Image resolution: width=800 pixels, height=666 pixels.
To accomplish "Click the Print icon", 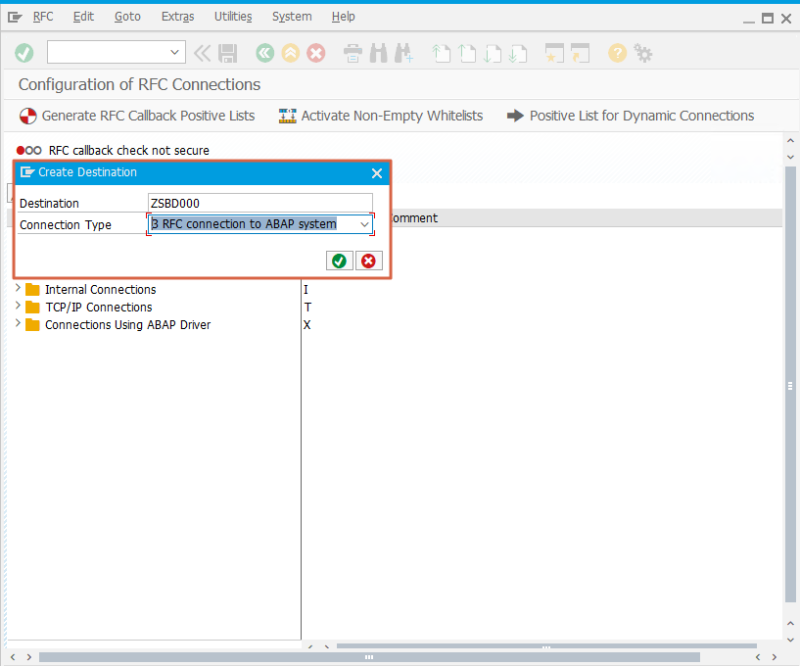I will coord(353,53).
